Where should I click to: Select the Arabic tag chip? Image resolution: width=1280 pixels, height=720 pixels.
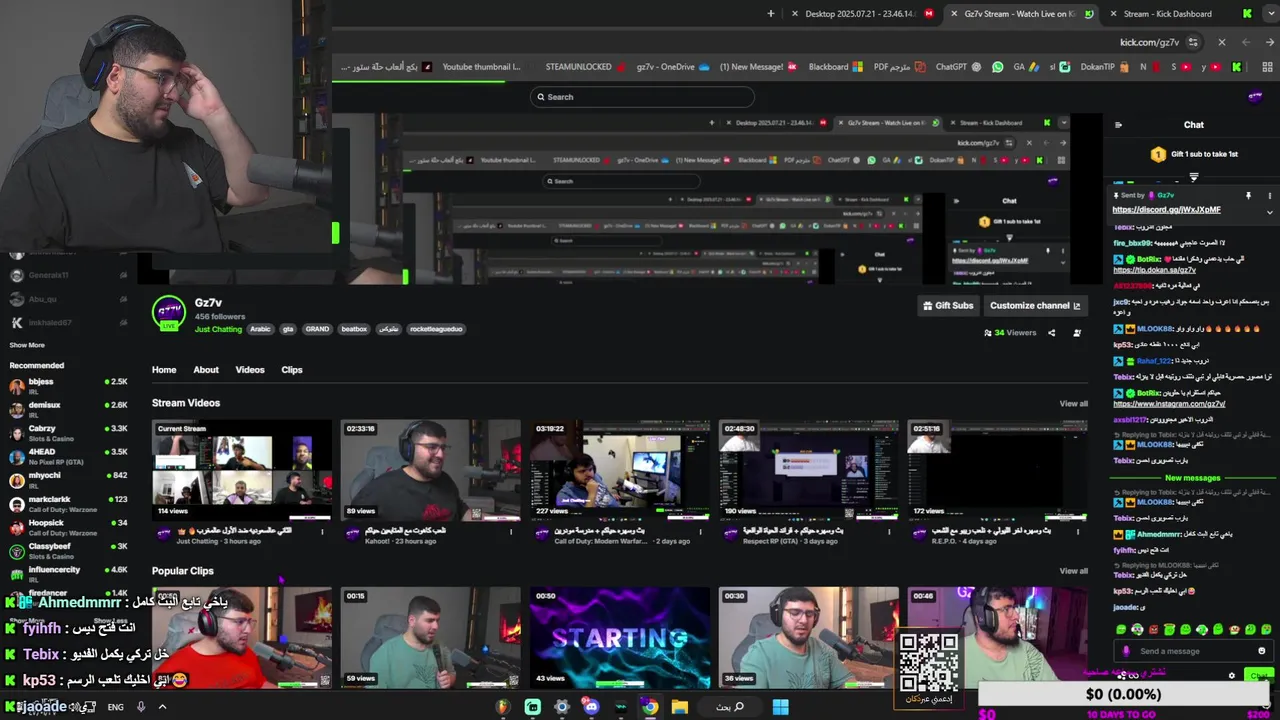[x=260, y=329]
